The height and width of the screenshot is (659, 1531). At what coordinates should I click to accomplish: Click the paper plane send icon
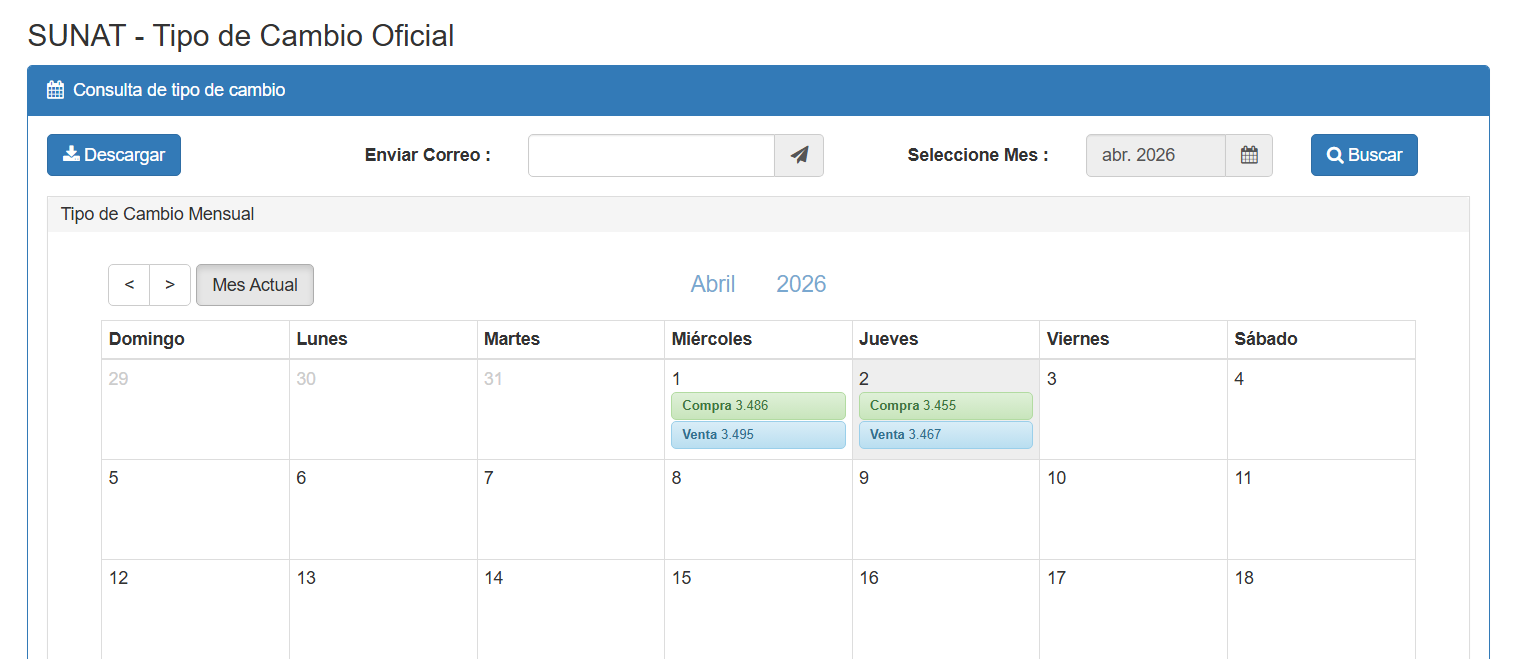click(798, 155)
